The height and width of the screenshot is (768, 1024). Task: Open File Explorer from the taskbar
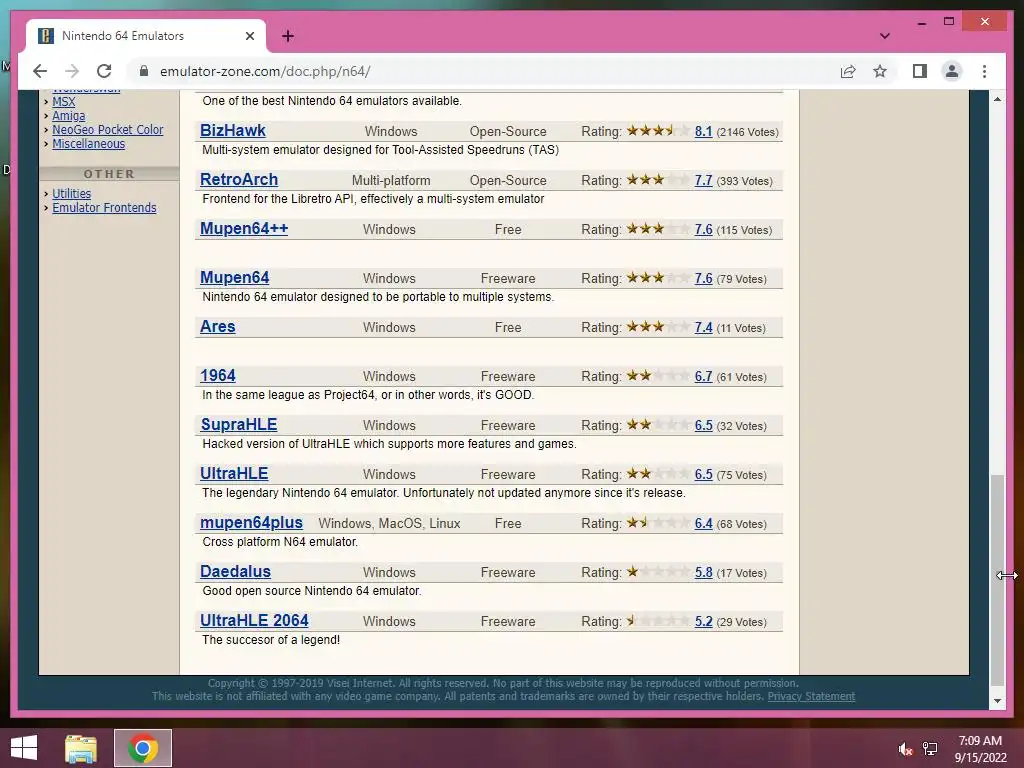pos(81,748)
